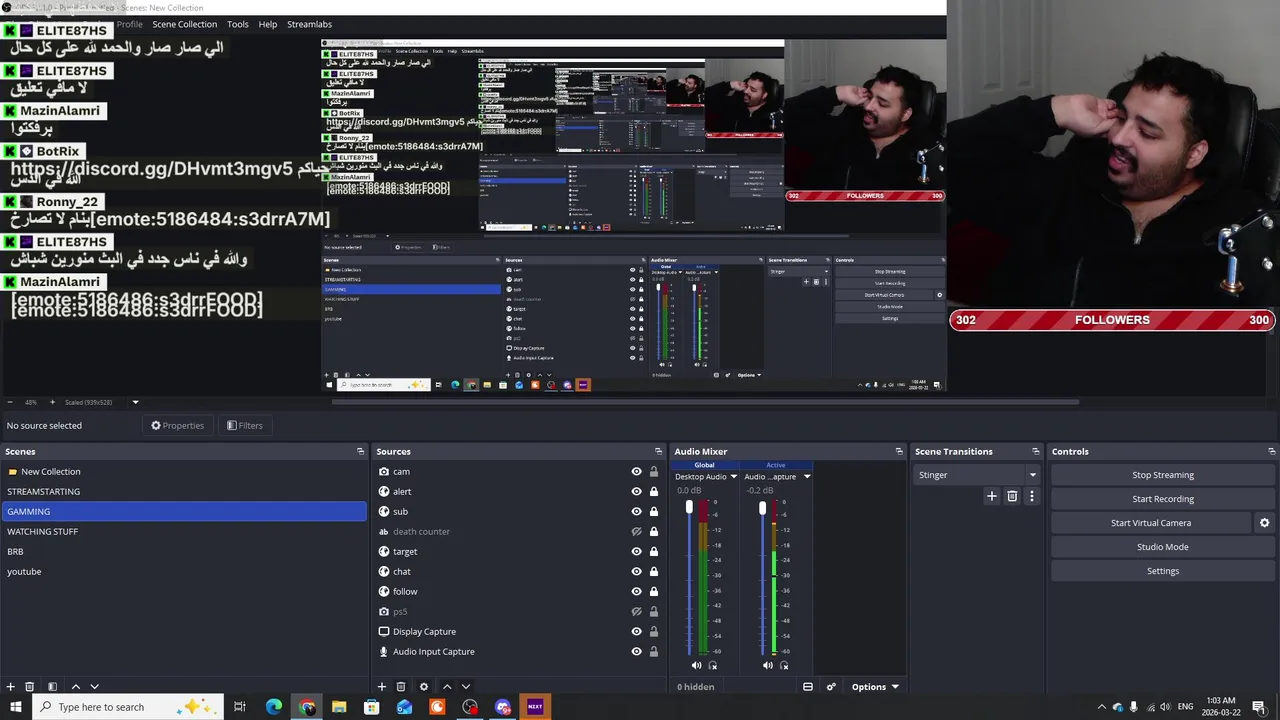This screenshot has width=1280, height=720.
Task: Move source up in Sources toolbar
Action: pos(446,687)
